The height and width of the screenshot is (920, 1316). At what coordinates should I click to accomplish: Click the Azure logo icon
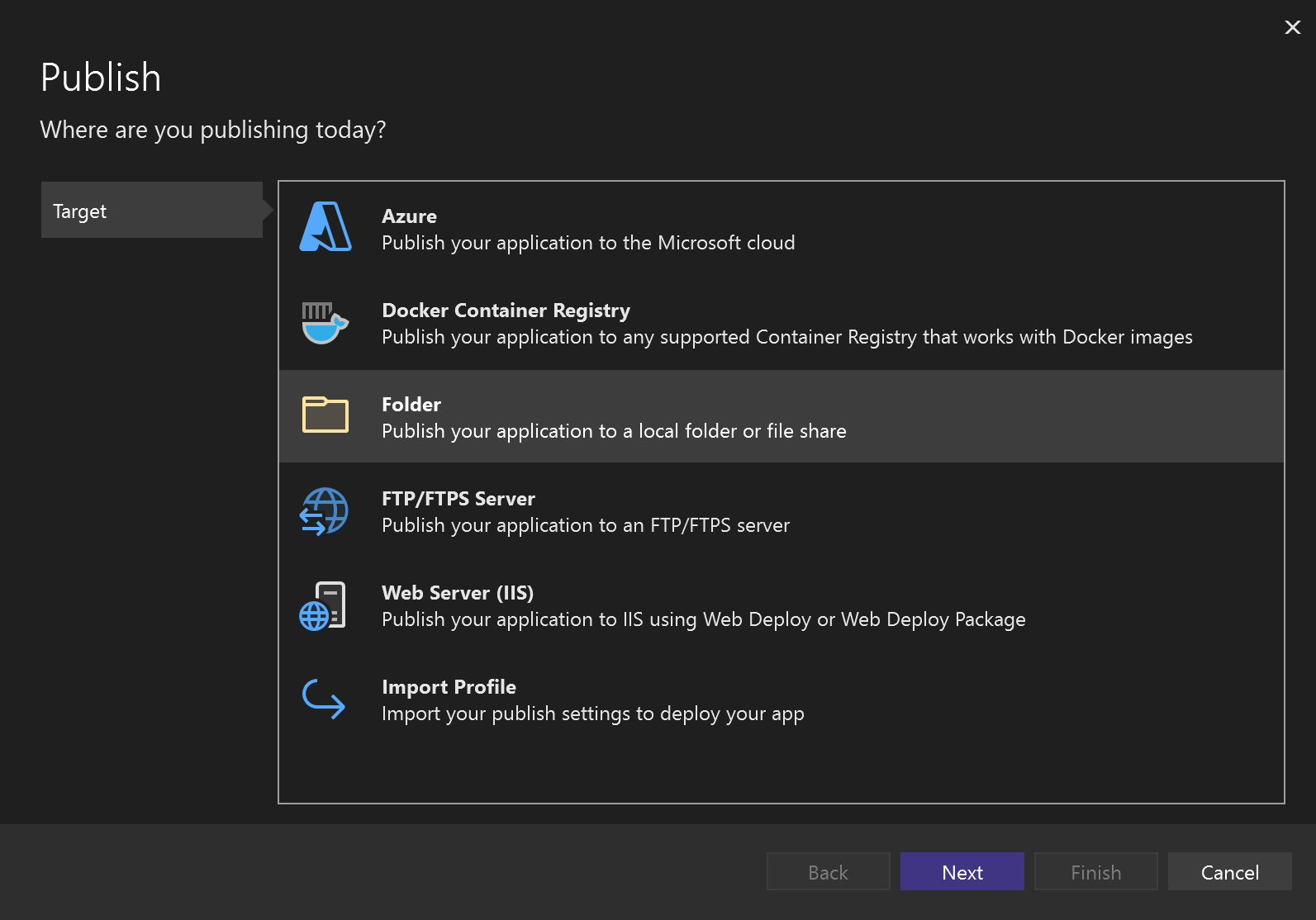click(325, 227)
